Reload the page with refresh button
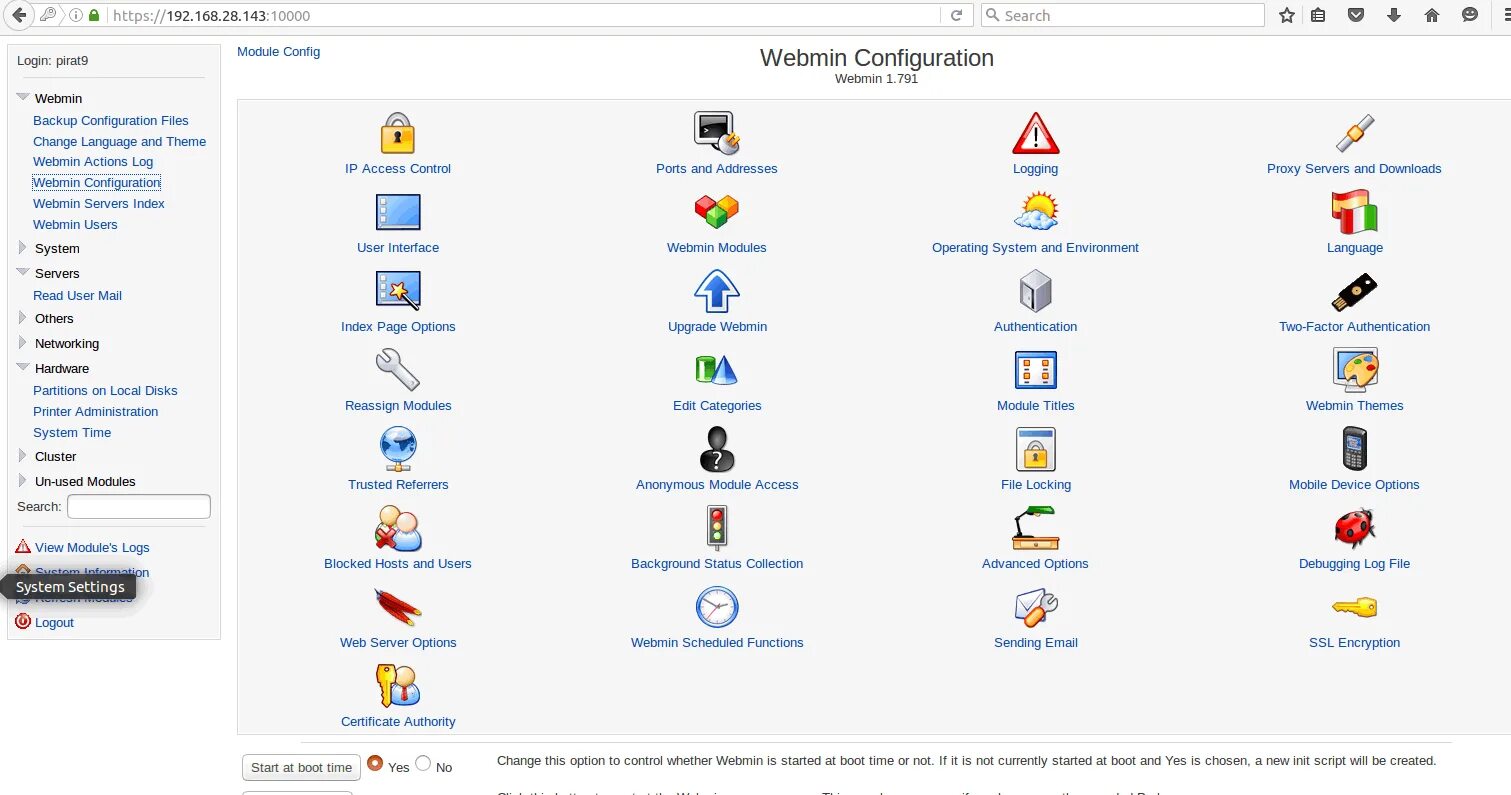The width and height of the screenshot is (1511, 795). (x=956, y=15)
